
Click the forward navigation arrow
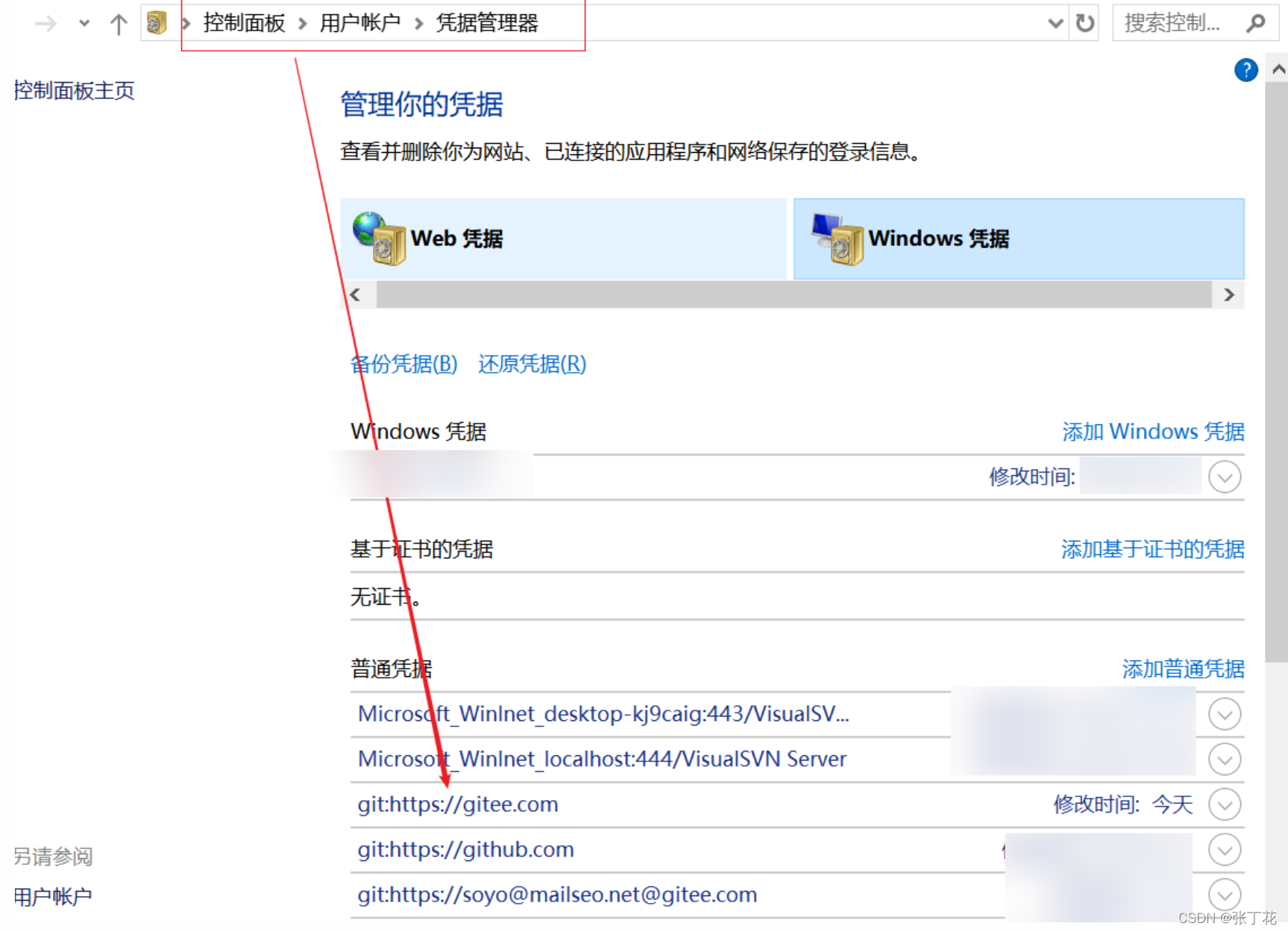point(45,24)
